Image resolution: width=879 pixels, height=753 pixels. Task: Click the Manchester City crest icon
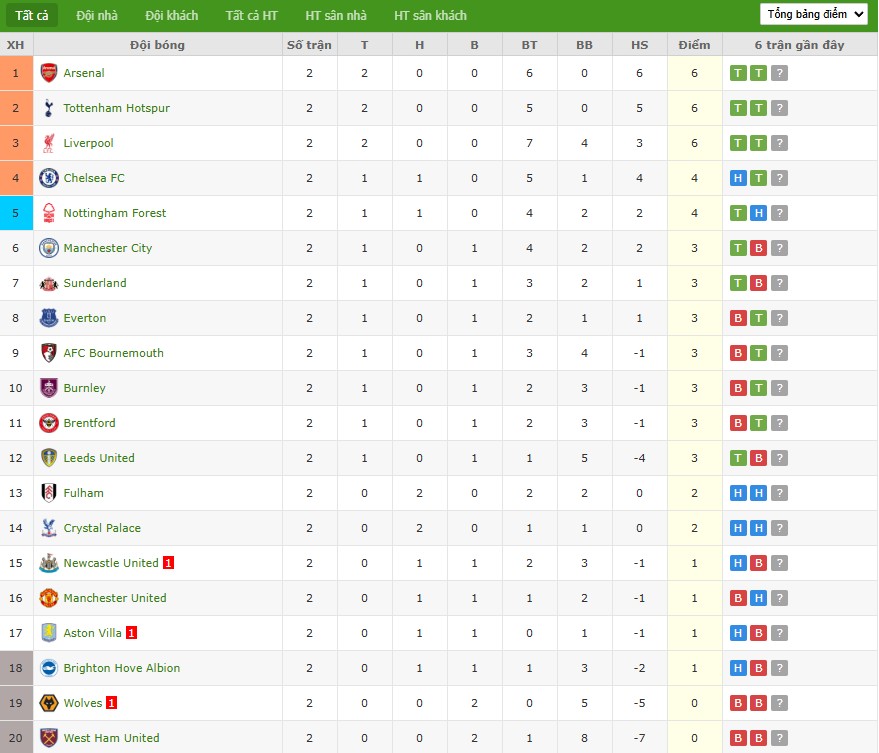pos(48,248)
